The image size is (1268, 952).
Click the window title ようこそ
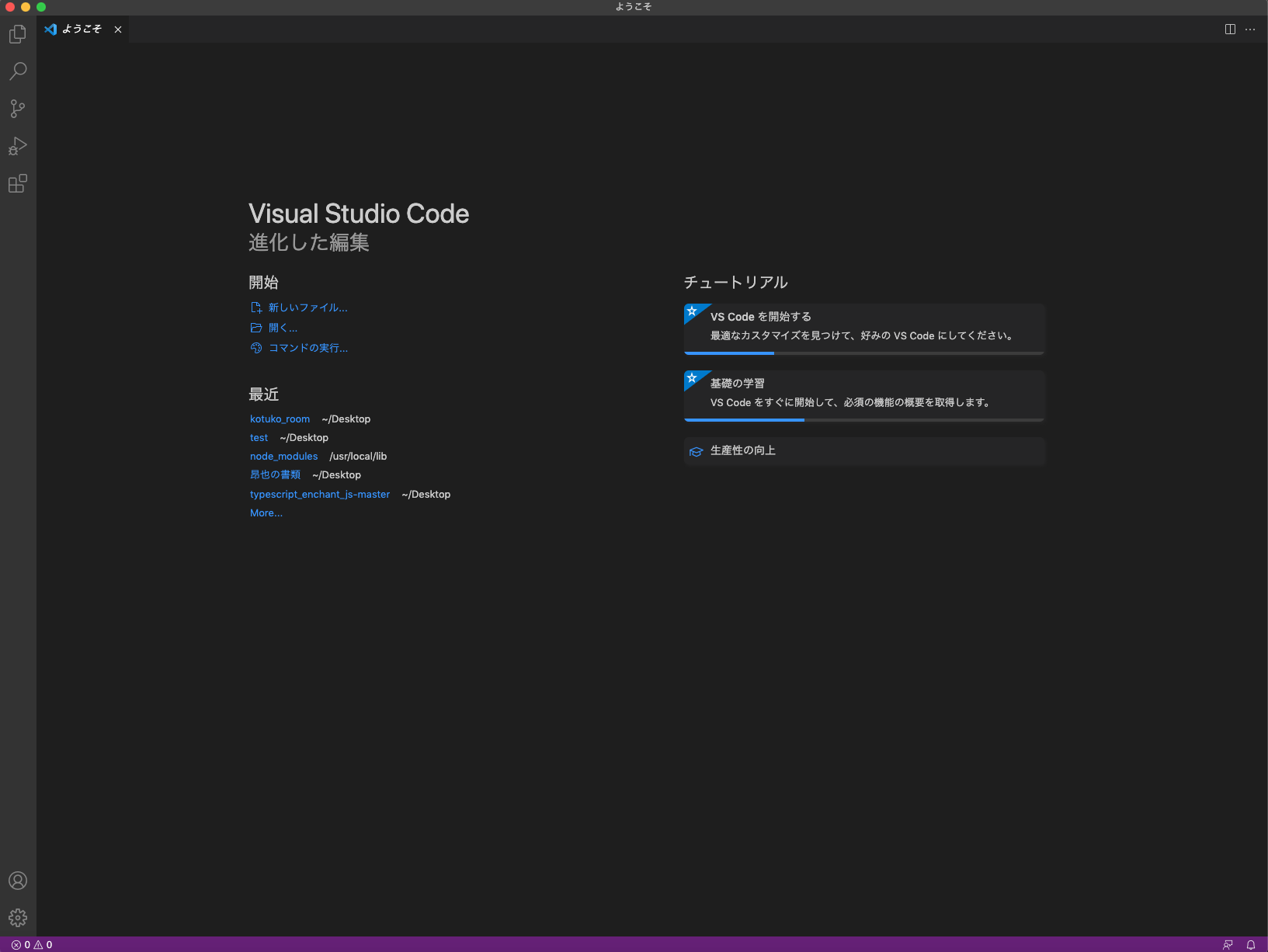click(x=634, y=7)
